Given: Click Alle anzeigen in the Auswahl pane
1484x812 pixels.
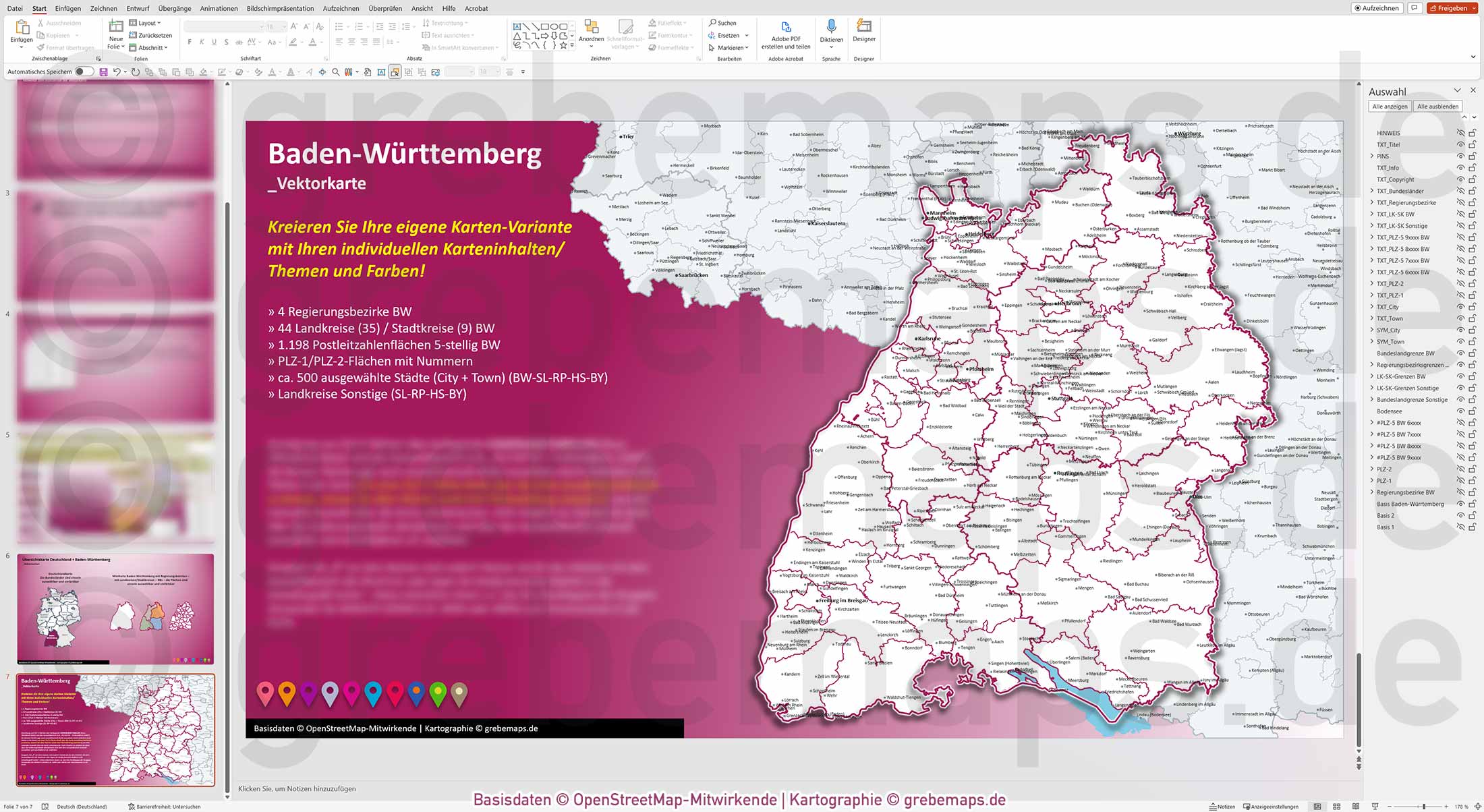Looking at the screenshot, I should tap(1390, 106).
